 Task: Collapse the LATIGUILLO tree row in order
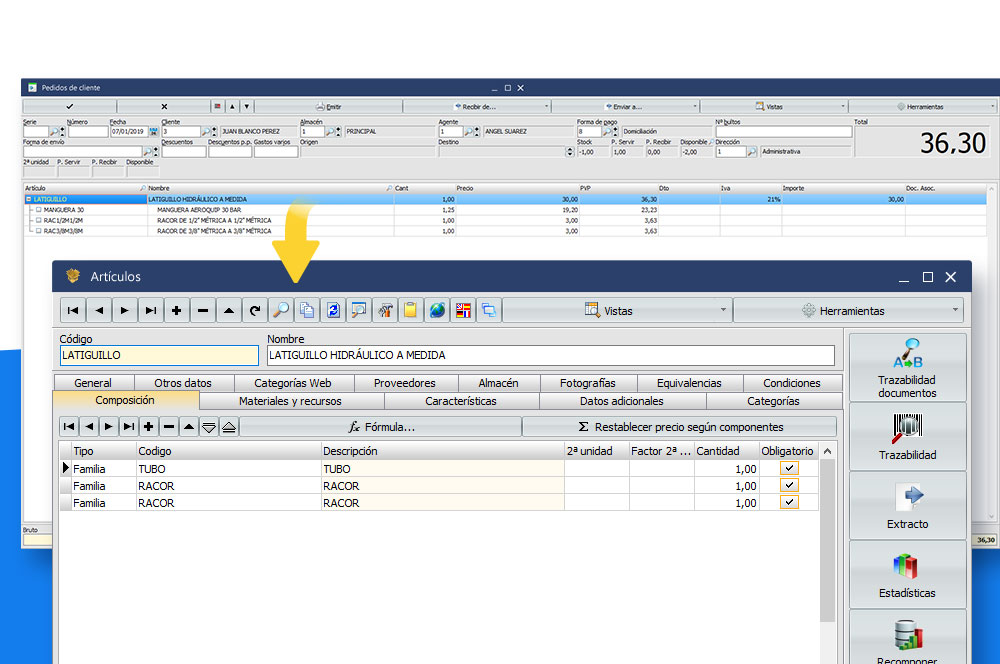[28, 199]
